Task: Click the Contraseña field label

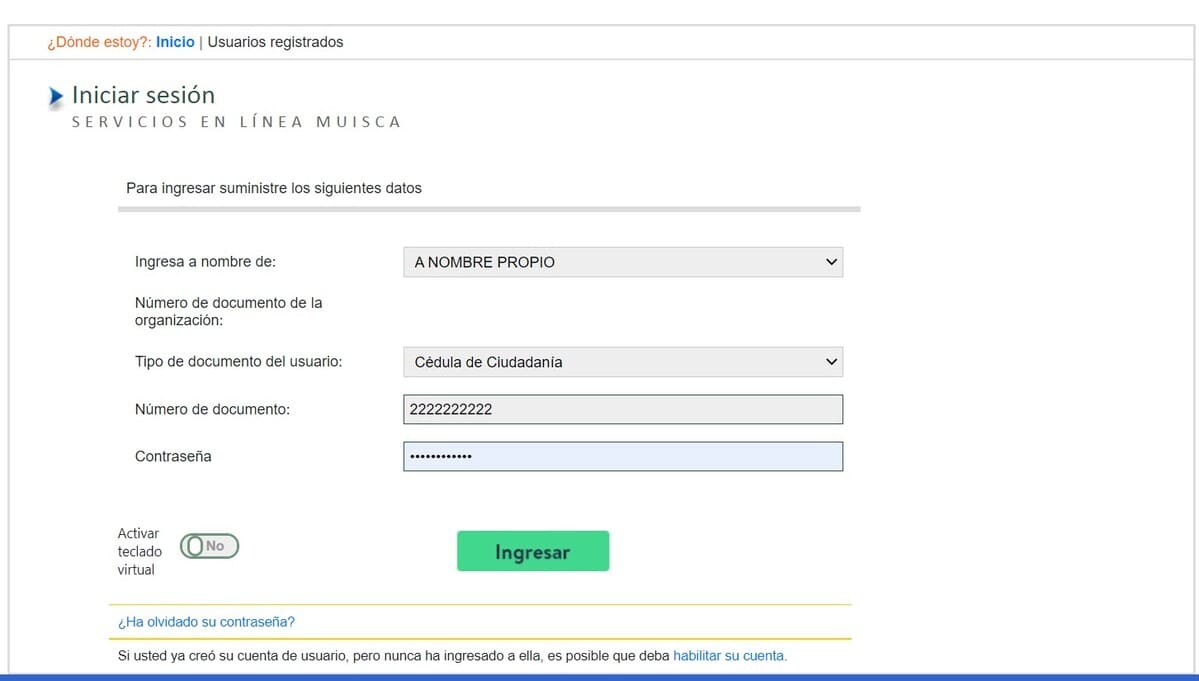Action: 173,456
